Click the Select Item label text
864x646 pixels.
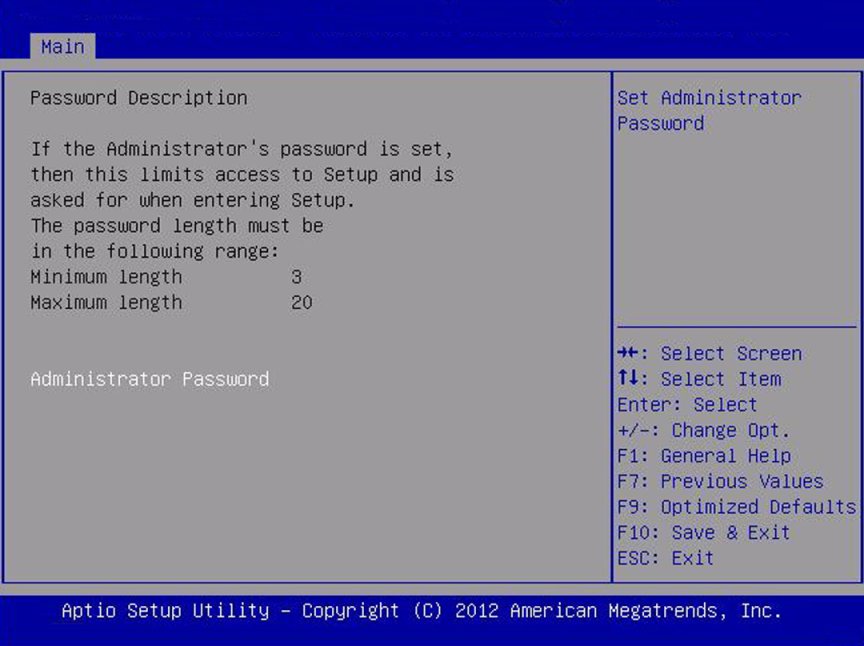(721, 379)
